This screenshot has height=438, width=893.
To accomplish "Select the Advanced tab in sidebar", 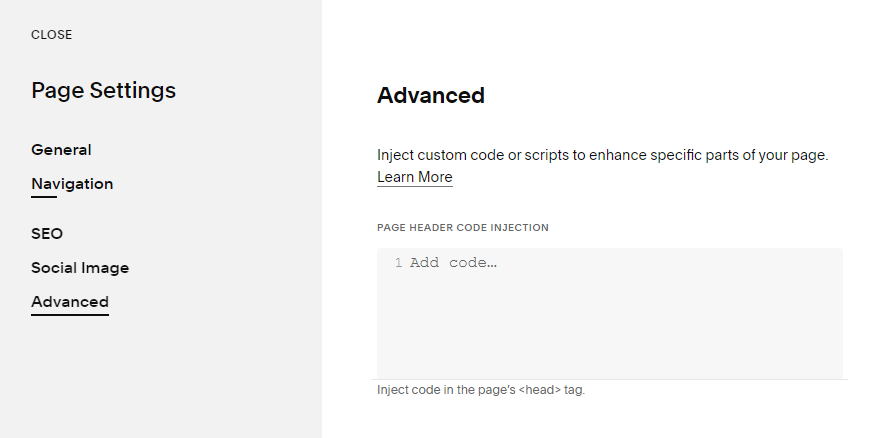I will click(70, 302).
